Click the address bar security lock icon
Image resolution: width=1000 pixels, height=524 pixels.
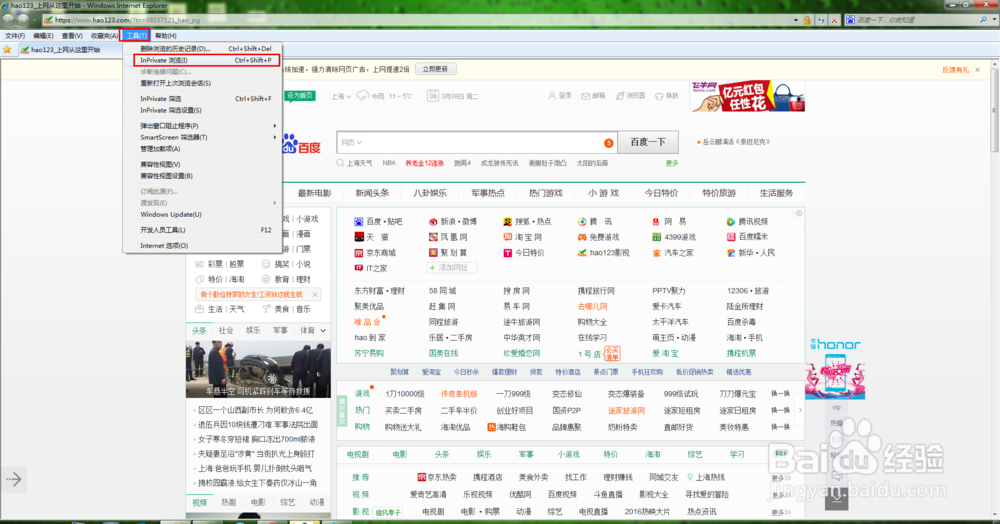tap(807, 20)
